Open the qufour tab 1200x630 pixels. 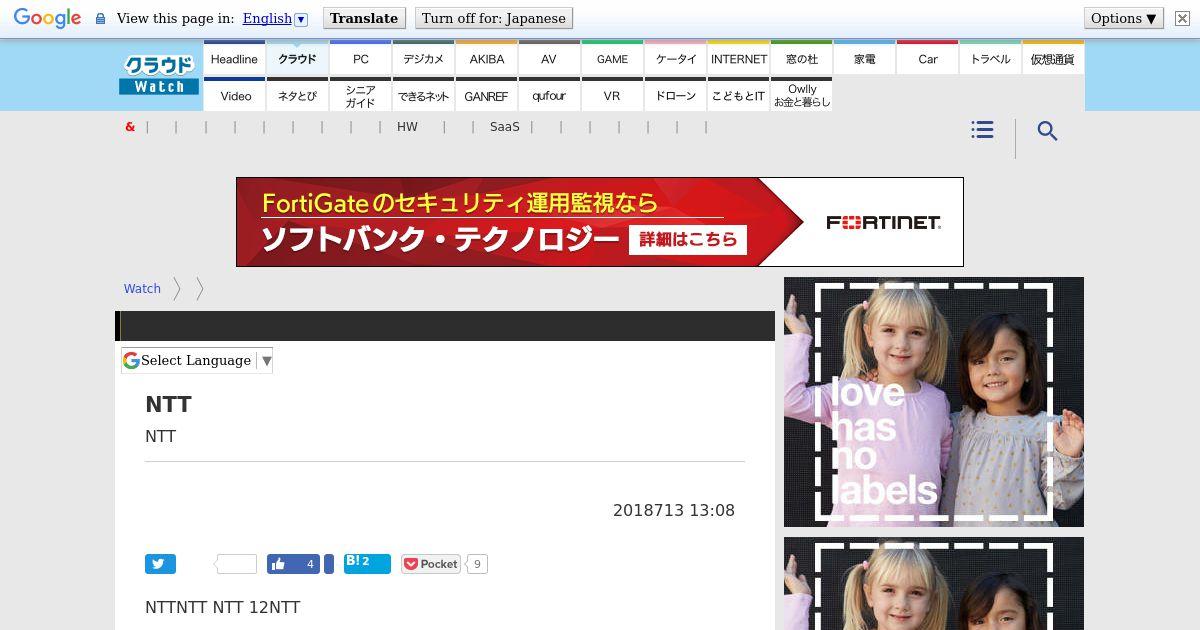pyautogui.click(x=549, y=96)
